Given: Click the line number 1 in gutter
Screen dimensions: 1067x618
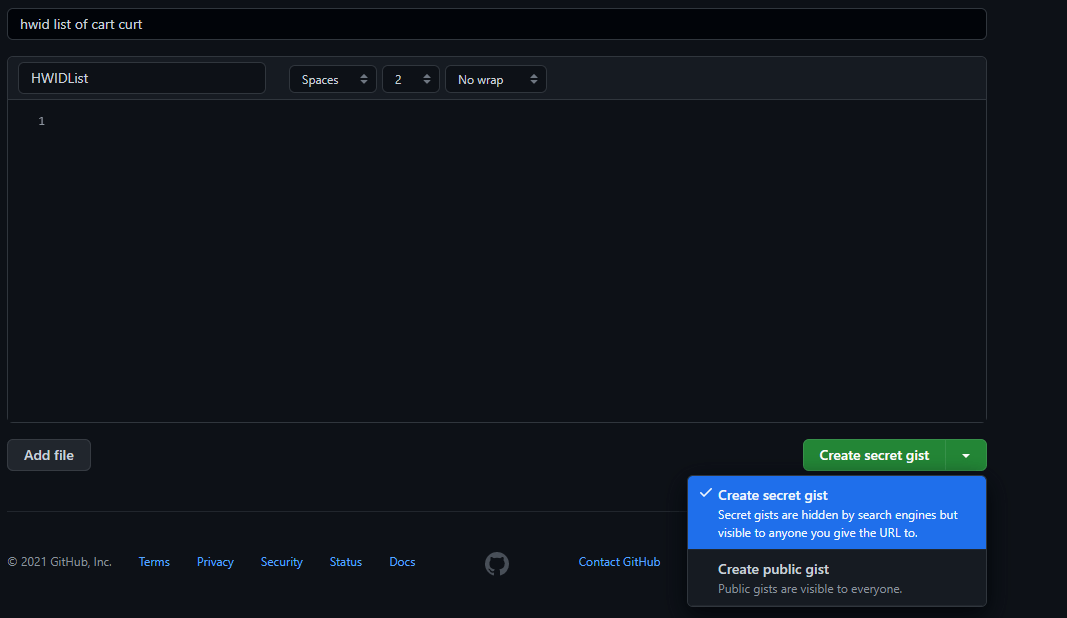Looking at the screenshot, I should 42,121.
